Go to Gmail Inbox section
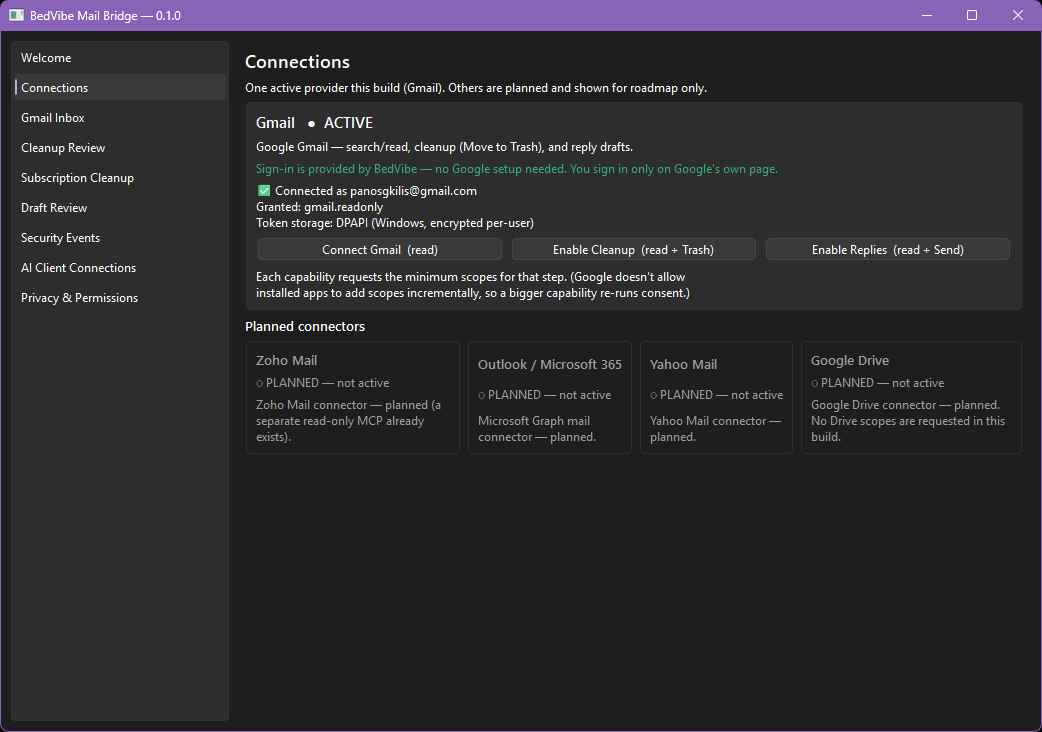Image resolution: width=1042 pixels, height=732 pixels. (120, 118)
